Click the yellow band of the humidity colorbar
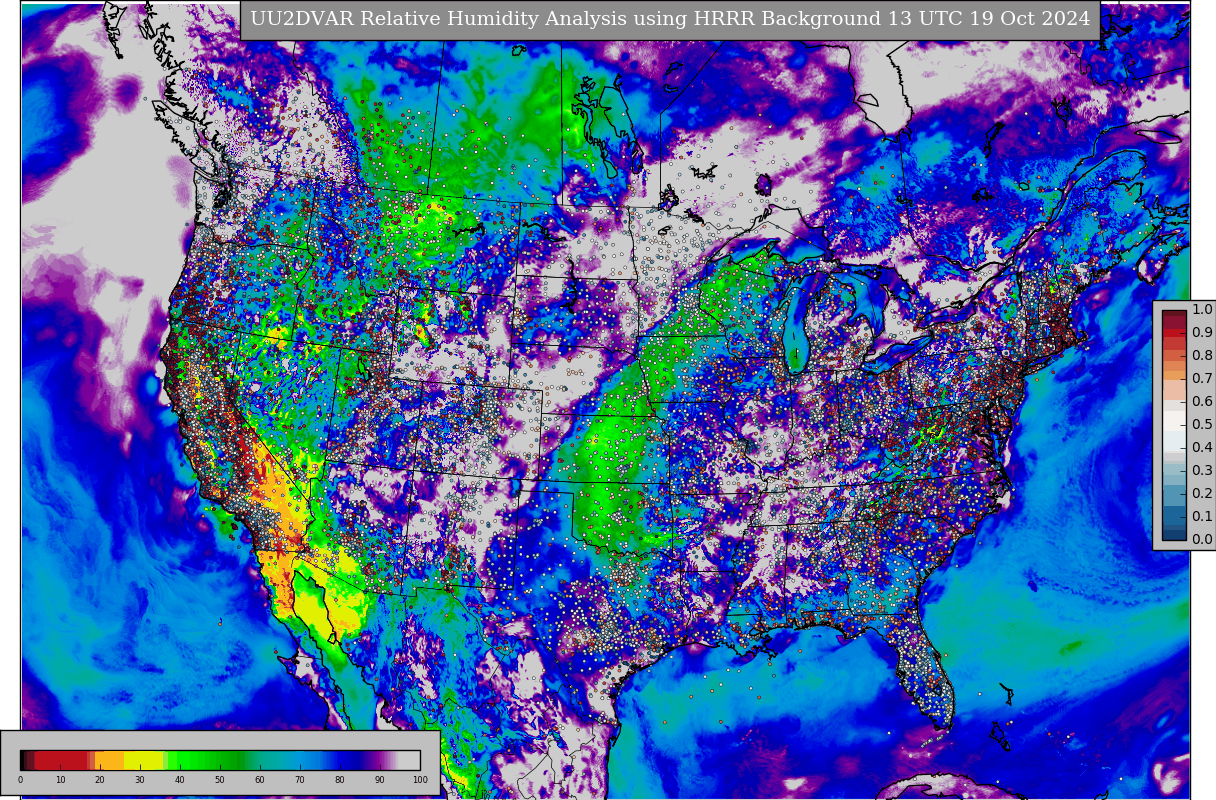 [x=143, y=760]
